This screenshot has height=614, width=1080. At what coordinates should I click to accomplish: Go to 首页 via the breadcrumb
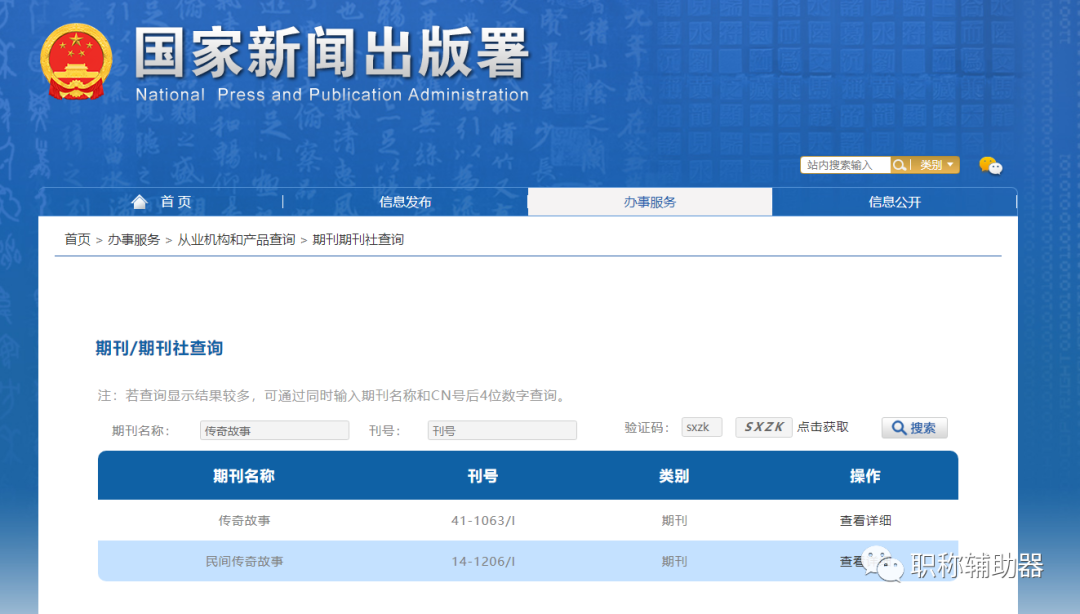click(x=77, y=239)
